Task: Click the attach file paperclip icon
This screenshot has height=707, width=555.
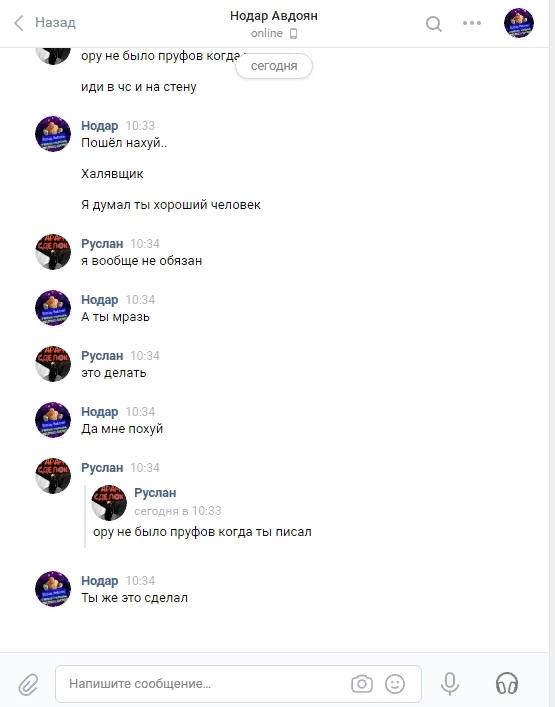Action: (x=28, y=684)
